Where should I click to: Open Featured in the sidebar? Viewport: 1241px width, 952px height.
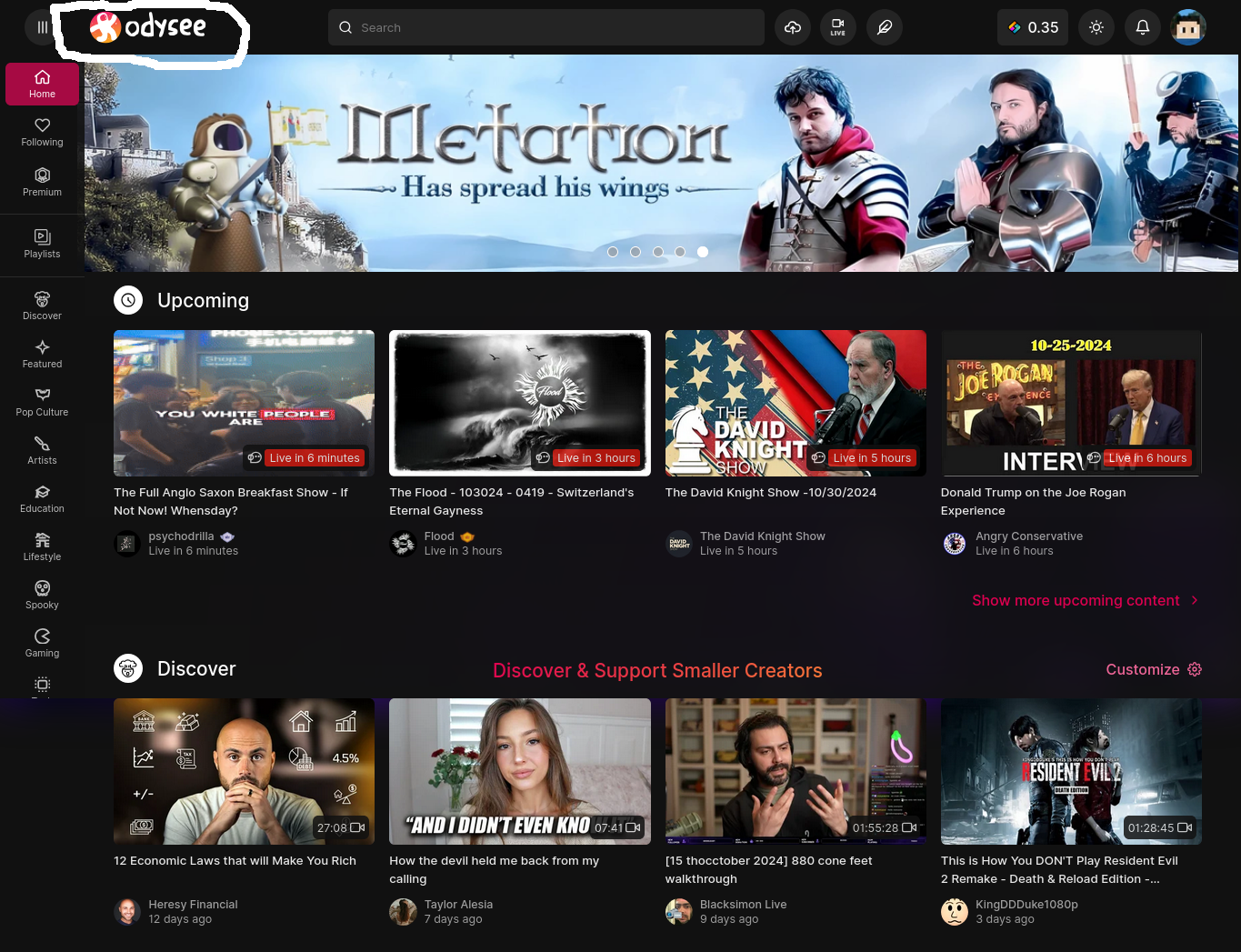[x=42, y=354]
